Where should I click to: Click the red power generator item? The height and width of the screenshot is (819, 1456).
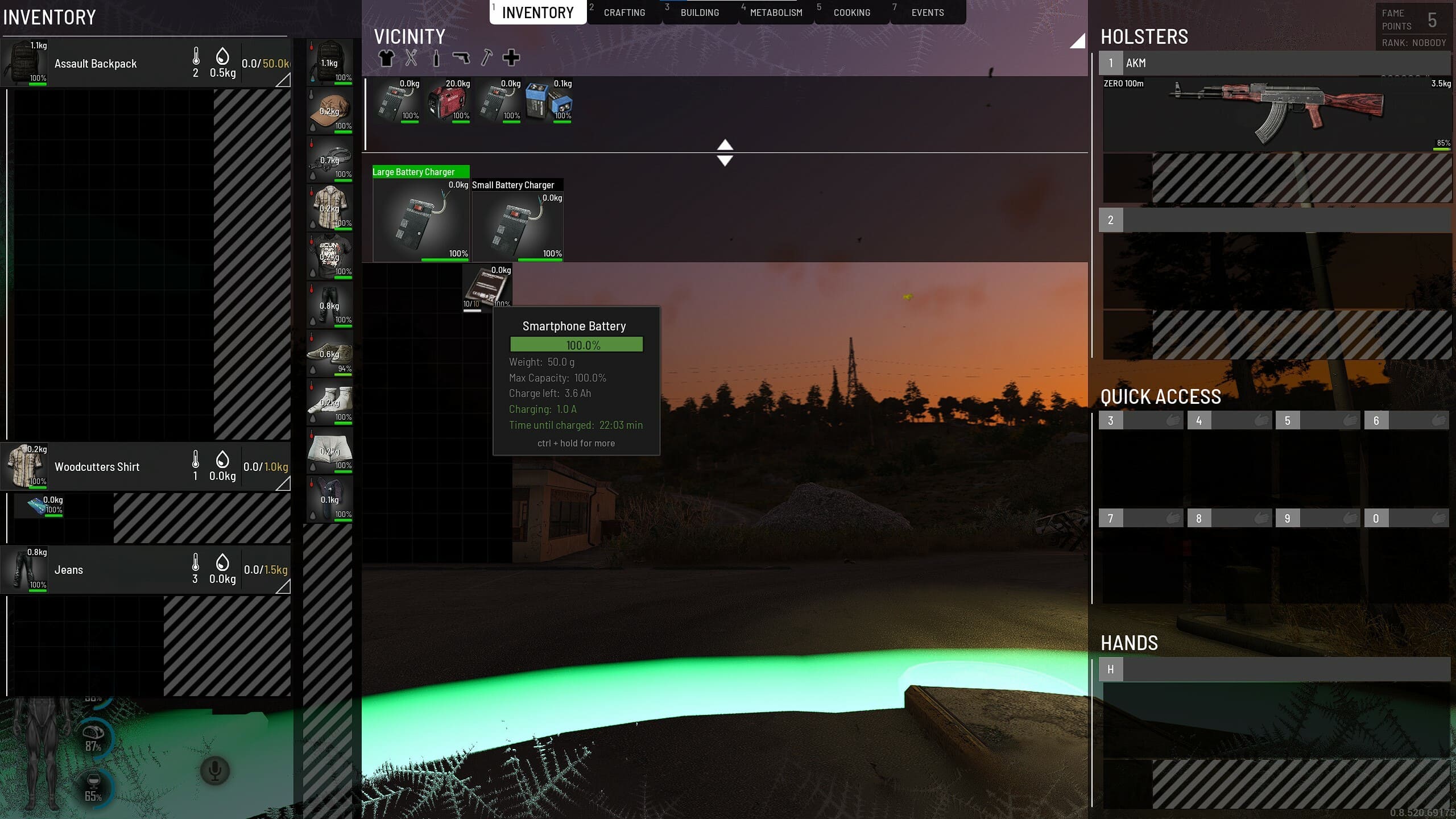pos(448,101)
